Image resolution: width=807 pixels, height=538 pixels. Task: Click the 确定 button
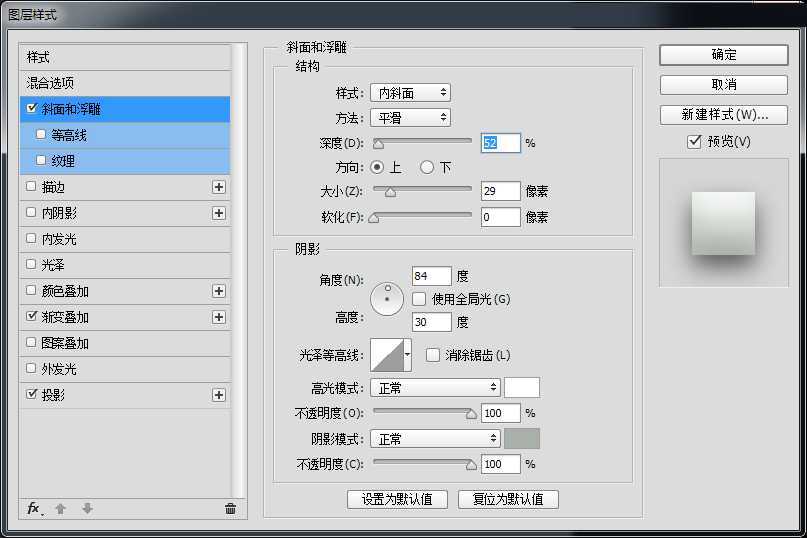click(723, 55)
